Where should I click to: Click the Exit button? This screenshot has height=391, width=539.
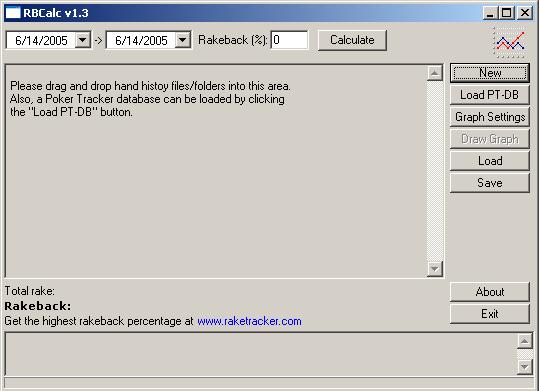coord(490,314)
